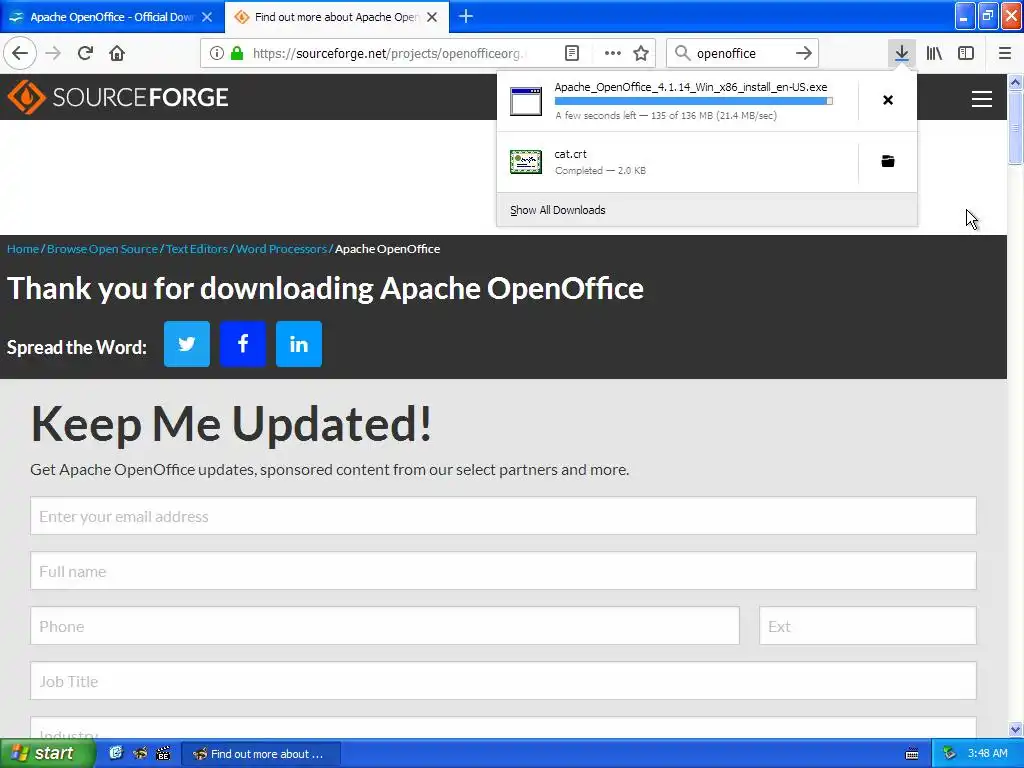Open a new browser tab
This screenshot has width=1024, height=768.
(x=466, y=16)
